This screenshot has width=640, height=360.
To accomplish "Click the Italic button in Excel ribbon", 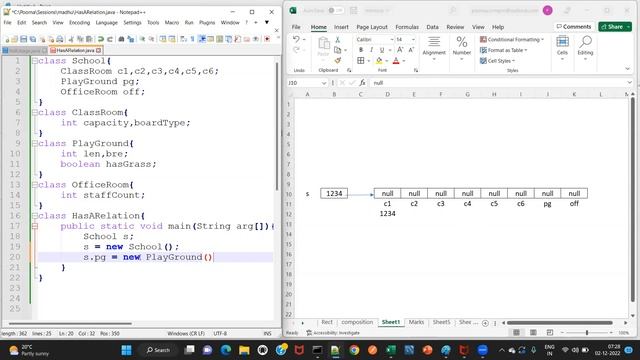I will pos(371,50).
